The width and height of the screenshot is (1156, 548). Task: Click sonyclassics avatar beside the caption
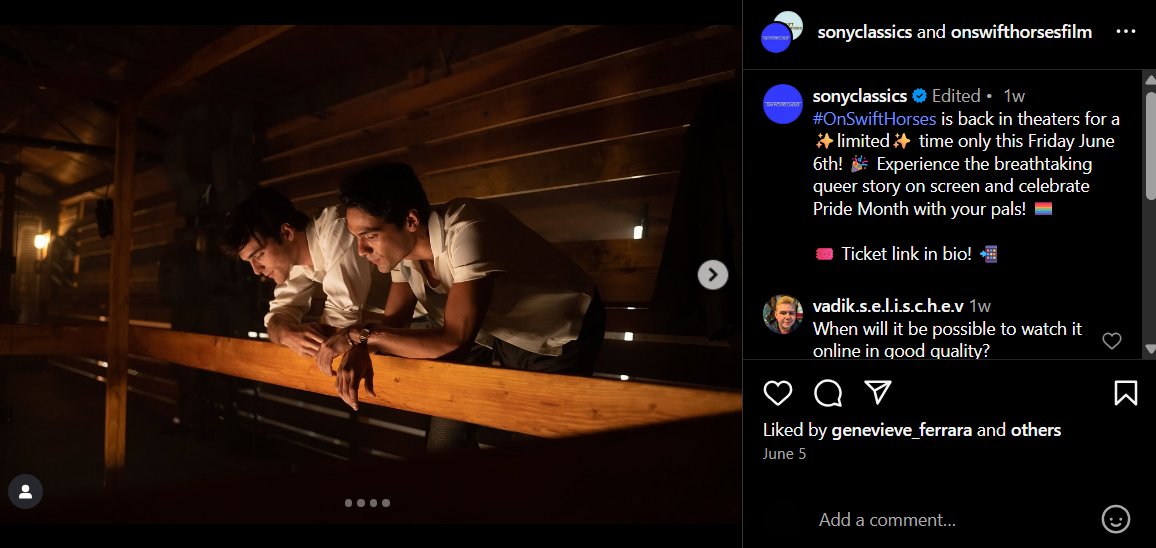click(x=783, y=104)
